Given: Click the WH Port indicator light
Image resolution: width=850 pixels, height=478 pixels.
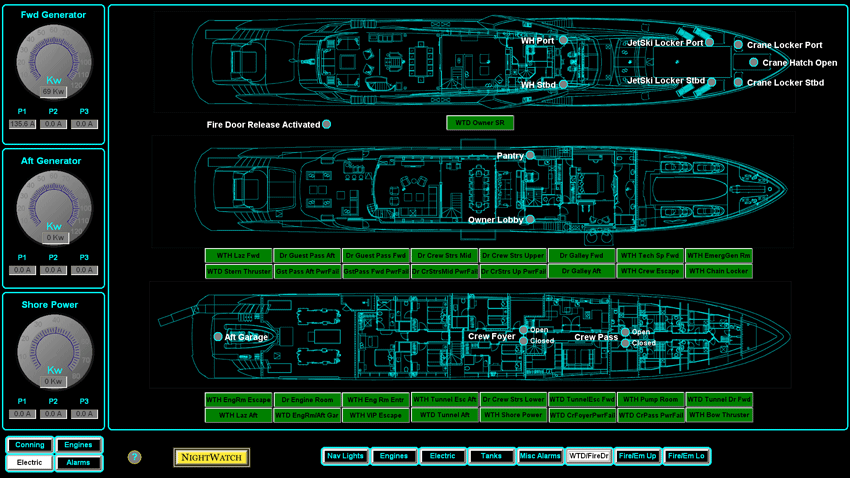Looking at the screenshot, I should 563,41.
